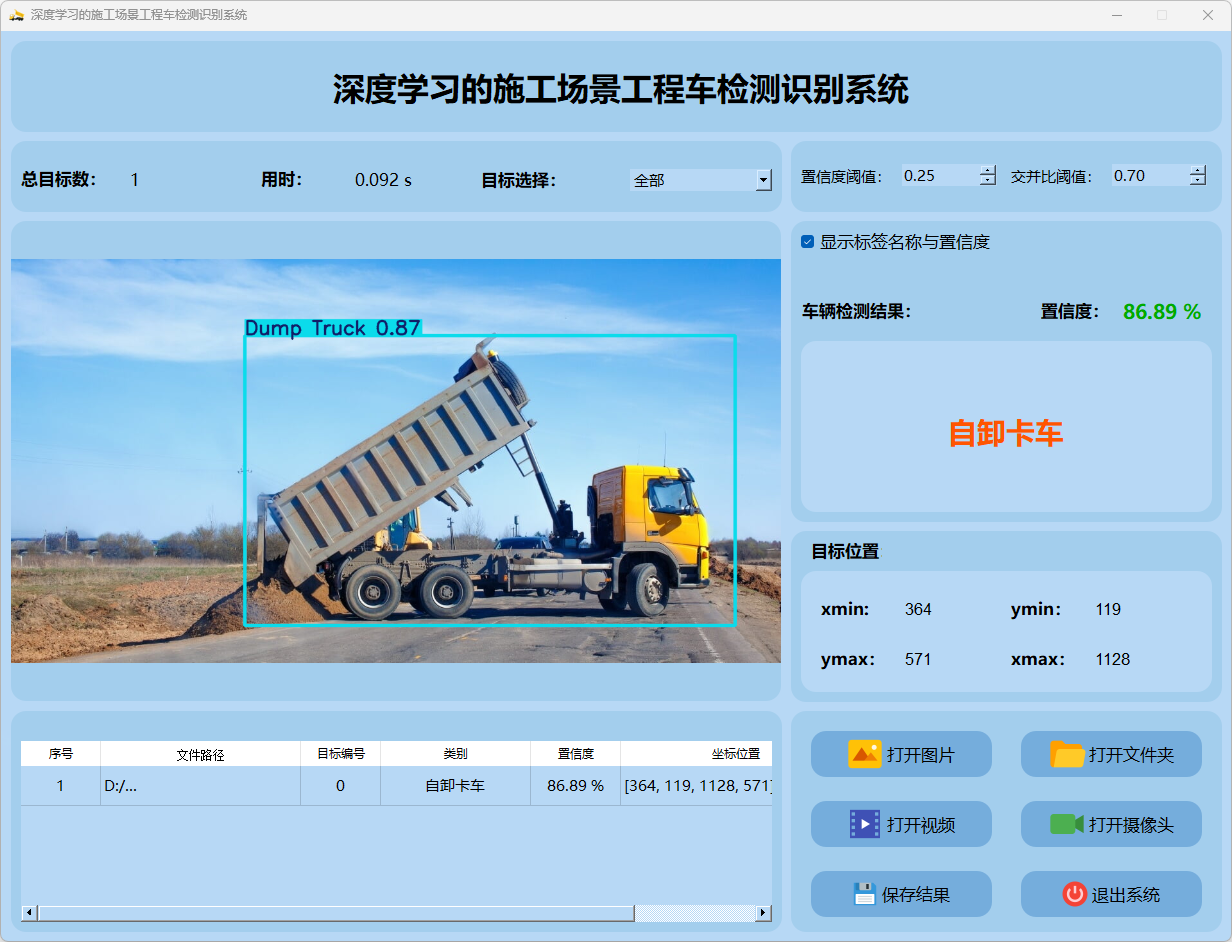Click the yellow folder icon for 打开文件夹
The image size is (1232, 942).
pyautogui.click(x=1067, y=754)
